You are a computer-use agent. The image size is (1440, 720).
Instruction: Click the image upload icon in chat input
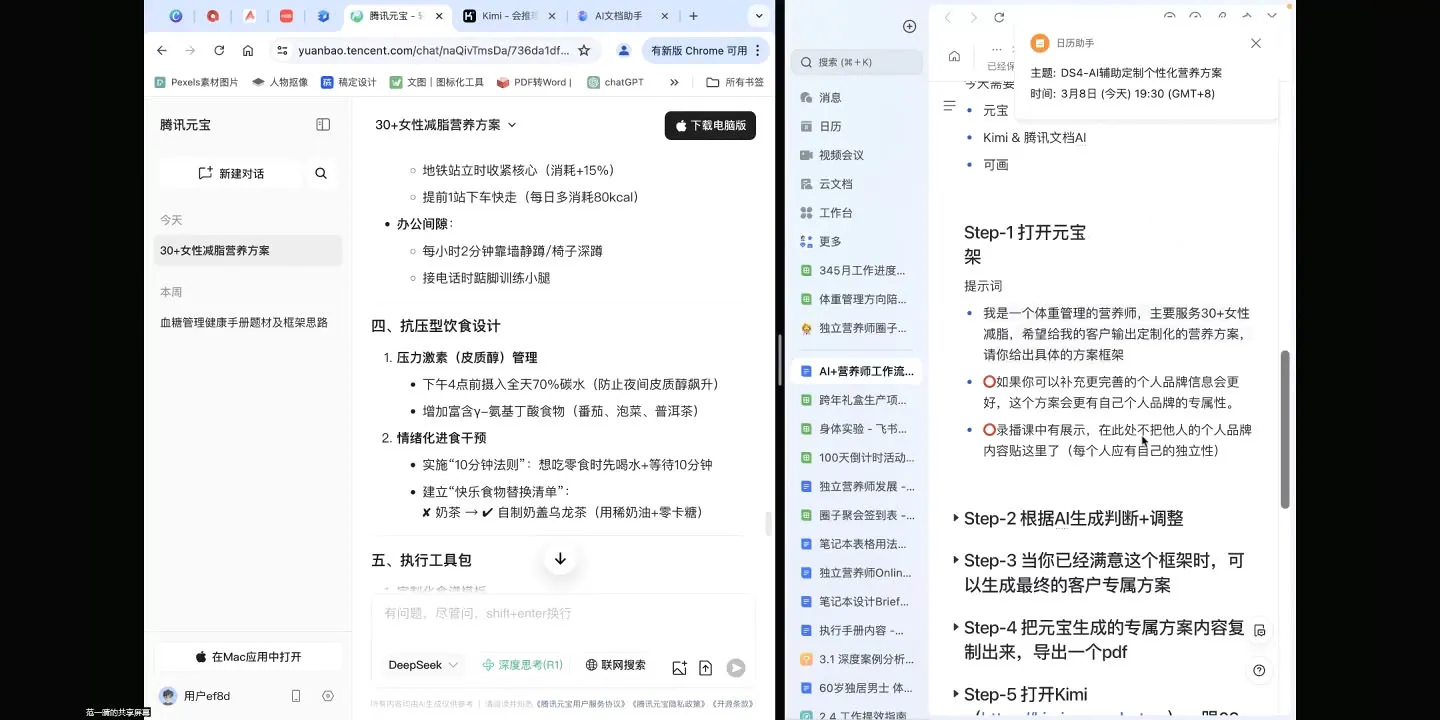point(679,666)
